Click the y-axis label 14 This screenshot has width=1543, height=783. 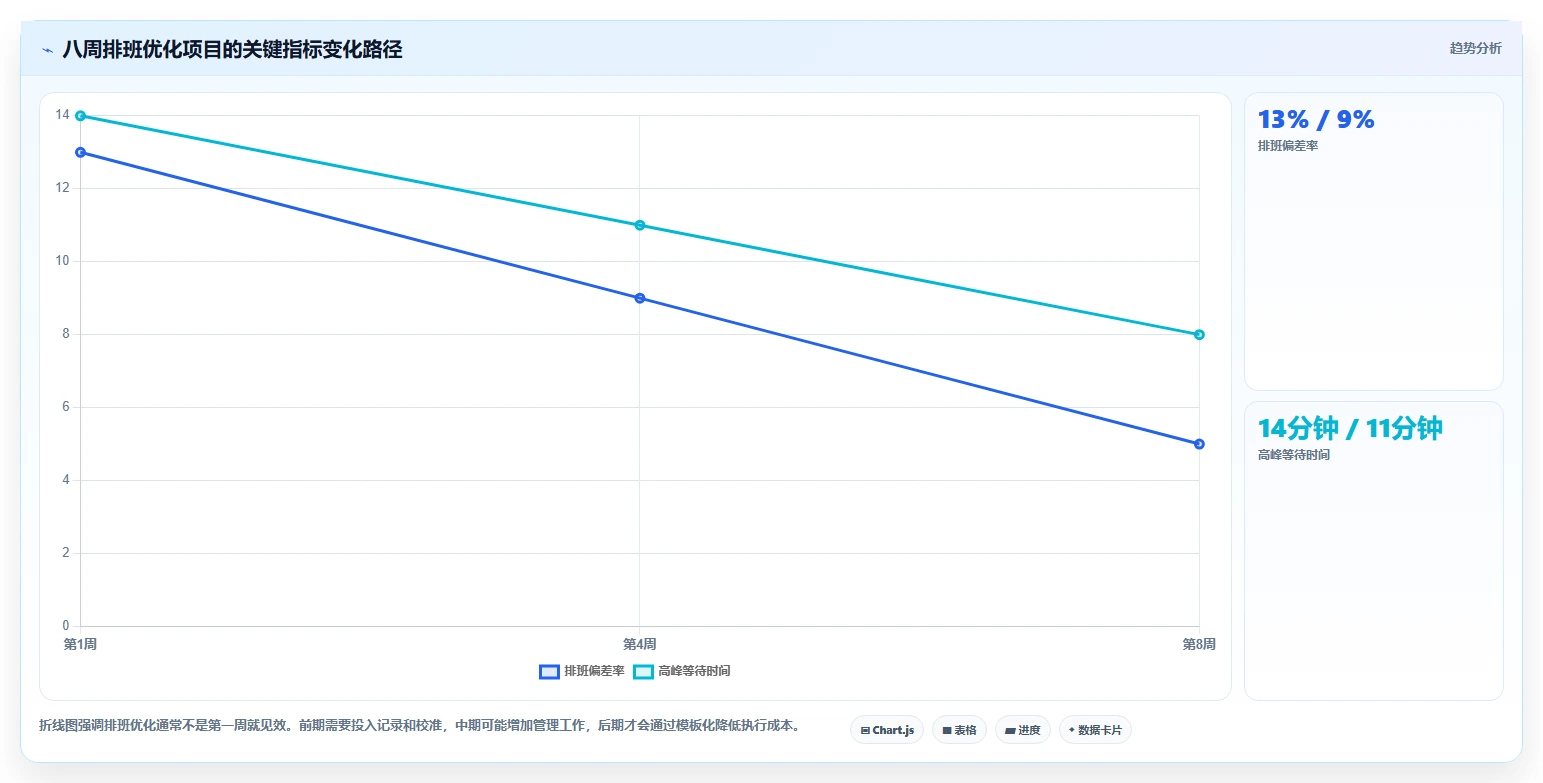coord(63,115)
